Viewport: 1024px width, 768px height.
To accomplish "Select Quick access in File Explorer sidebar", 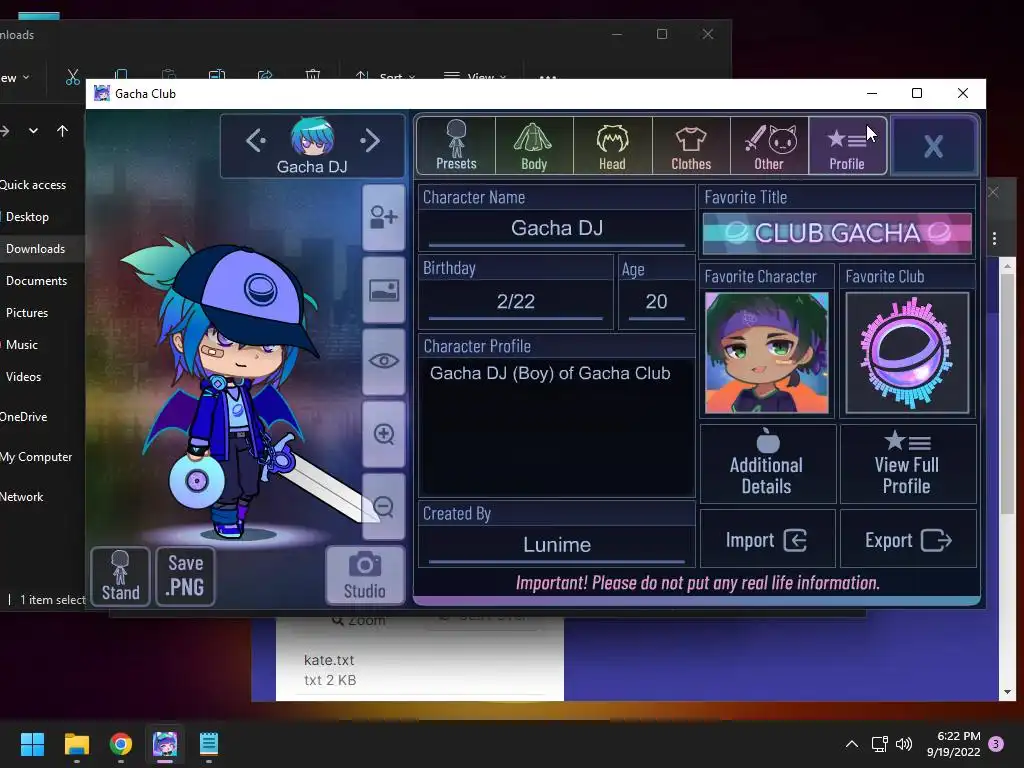I will coord(33,185).
